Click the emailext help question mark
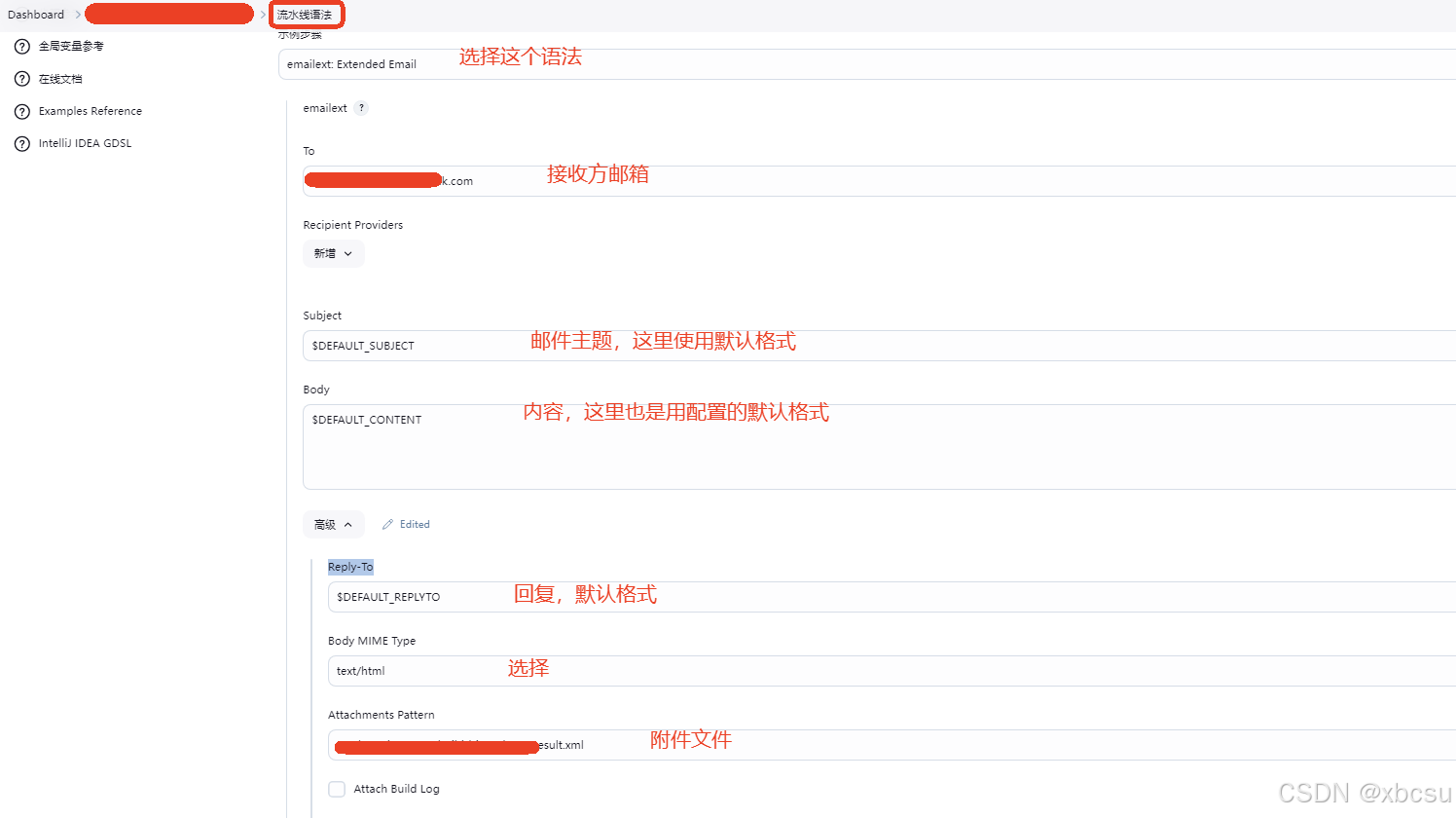The height and width of the screenshot is (818, 1456). click(x=361, y=108)
